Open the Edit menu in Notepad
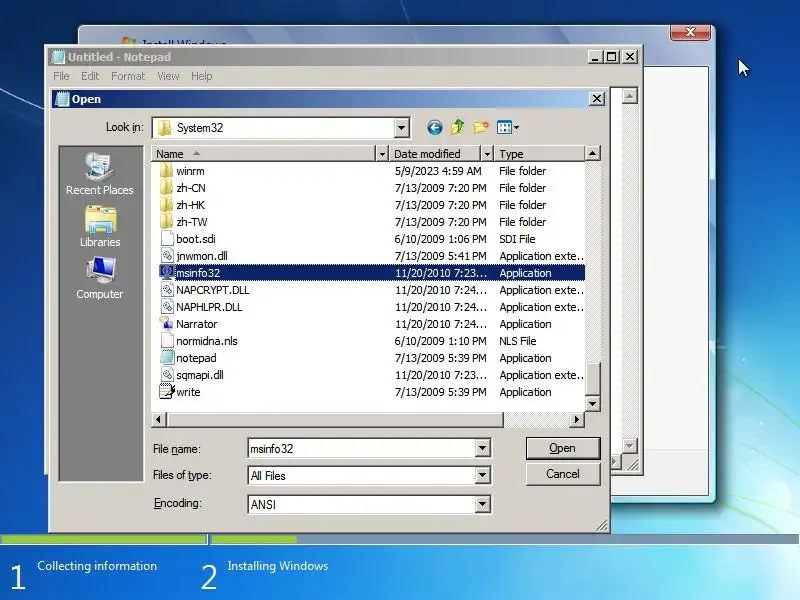800x600 pixels. [x=90, y=76]
